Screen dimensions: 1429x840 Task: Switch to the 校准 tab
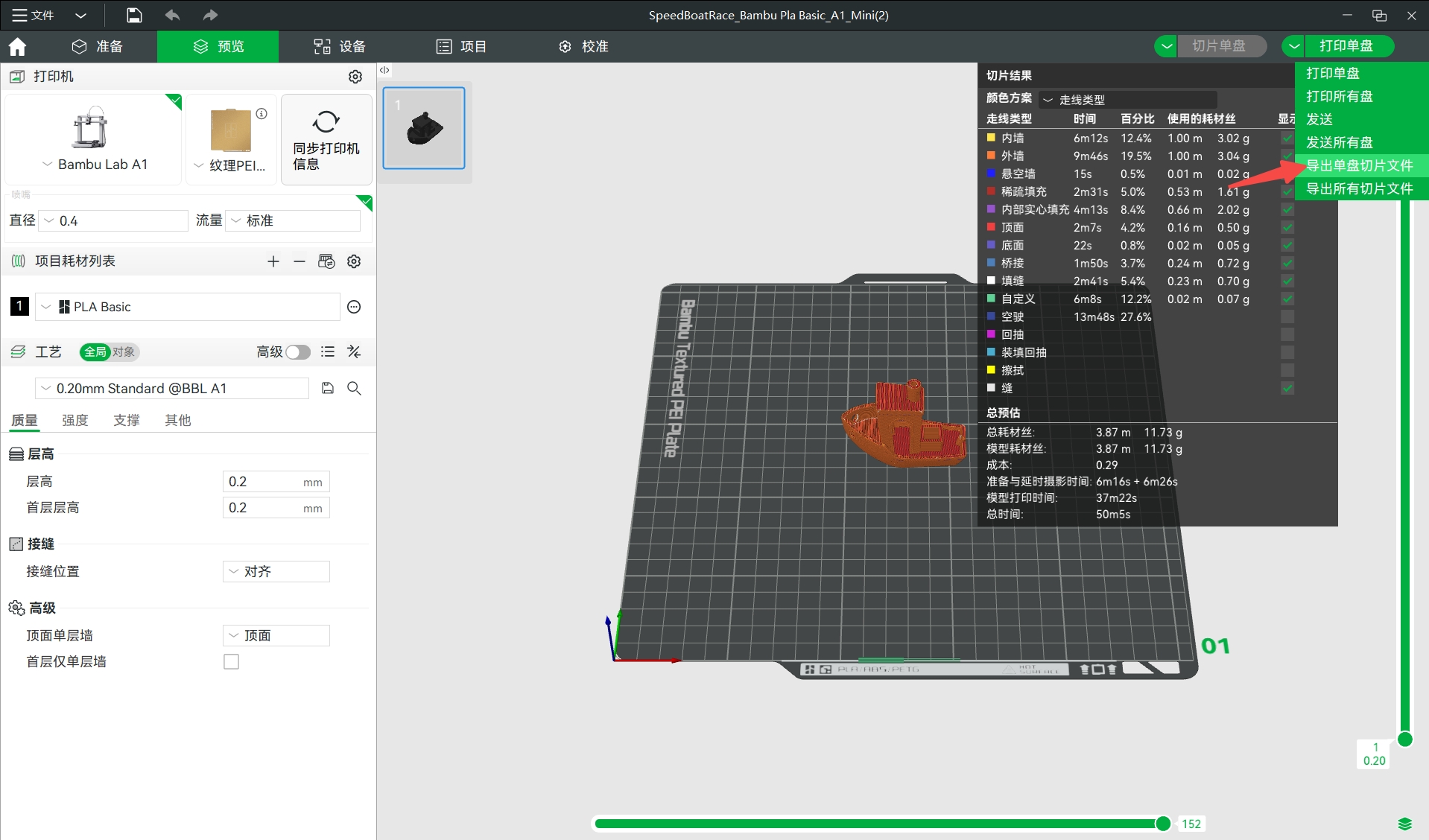pyautogui.click(x=583, y=46)
